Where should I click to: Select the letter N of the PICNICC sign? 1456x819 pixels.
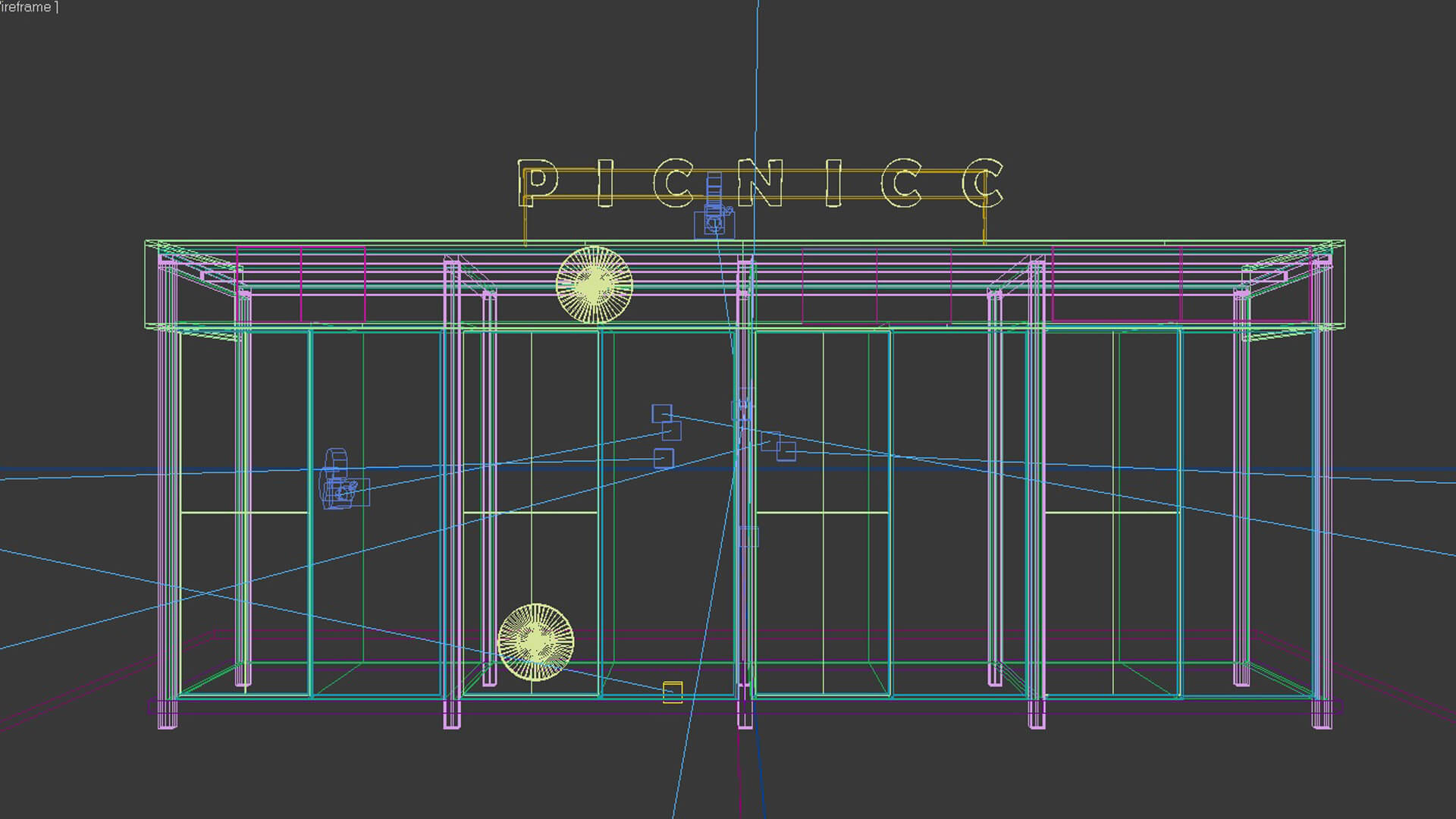click(x=759, y=183)
